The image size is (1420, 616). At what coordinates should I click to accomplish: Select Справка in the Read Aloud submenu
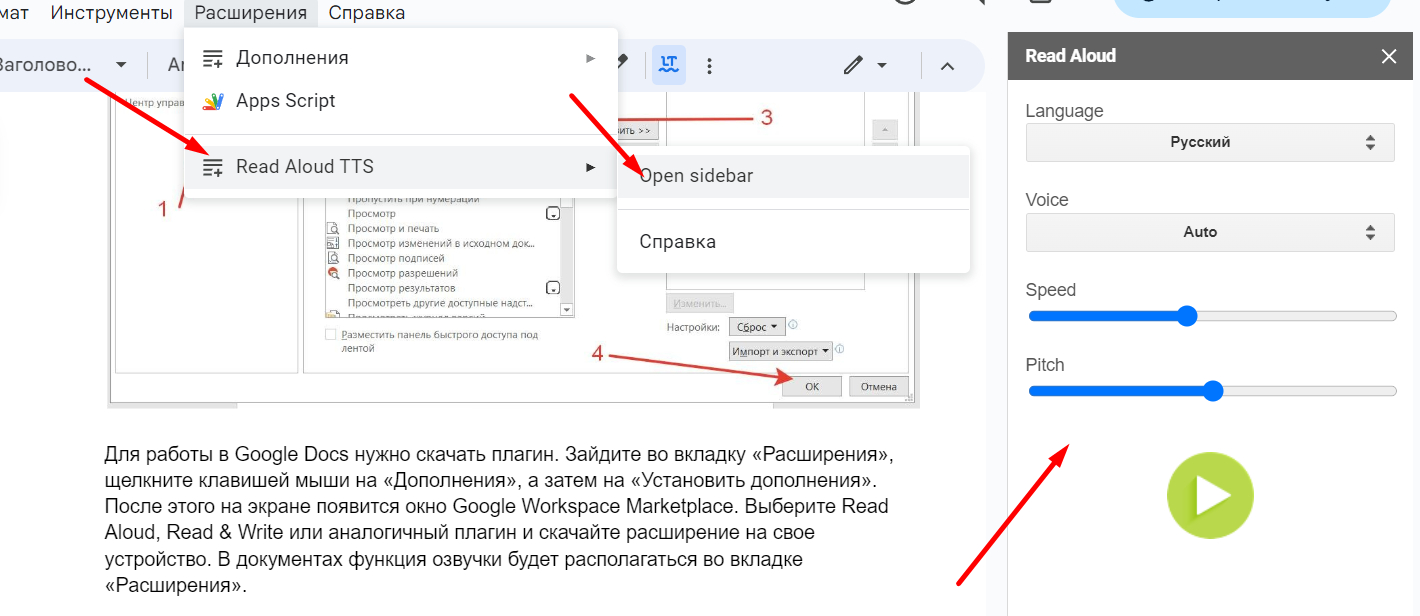[x=794, y=242]
